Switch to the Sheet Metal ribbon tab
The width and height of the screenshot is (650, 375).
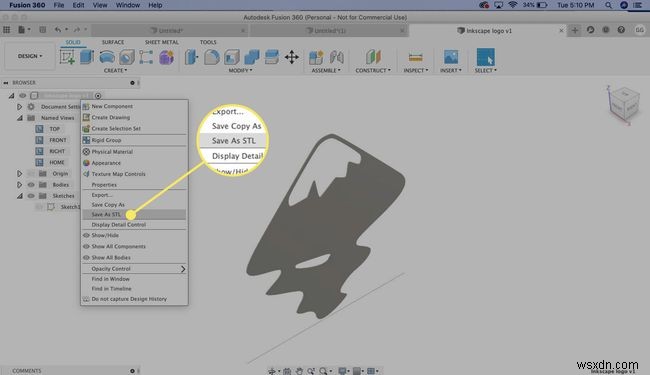point(162,42)
